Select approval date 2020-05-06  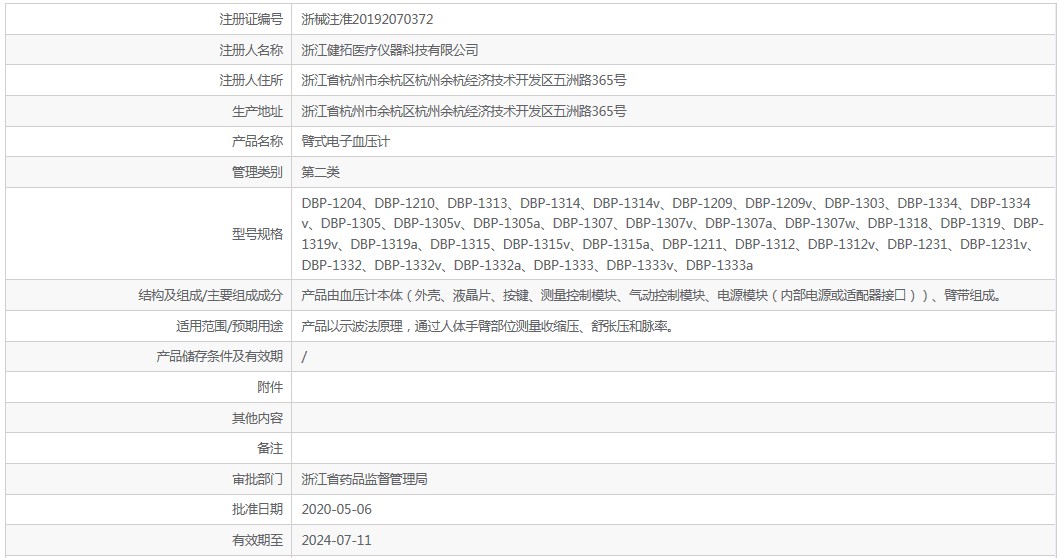pyautogui.click(x=336, y=509)
